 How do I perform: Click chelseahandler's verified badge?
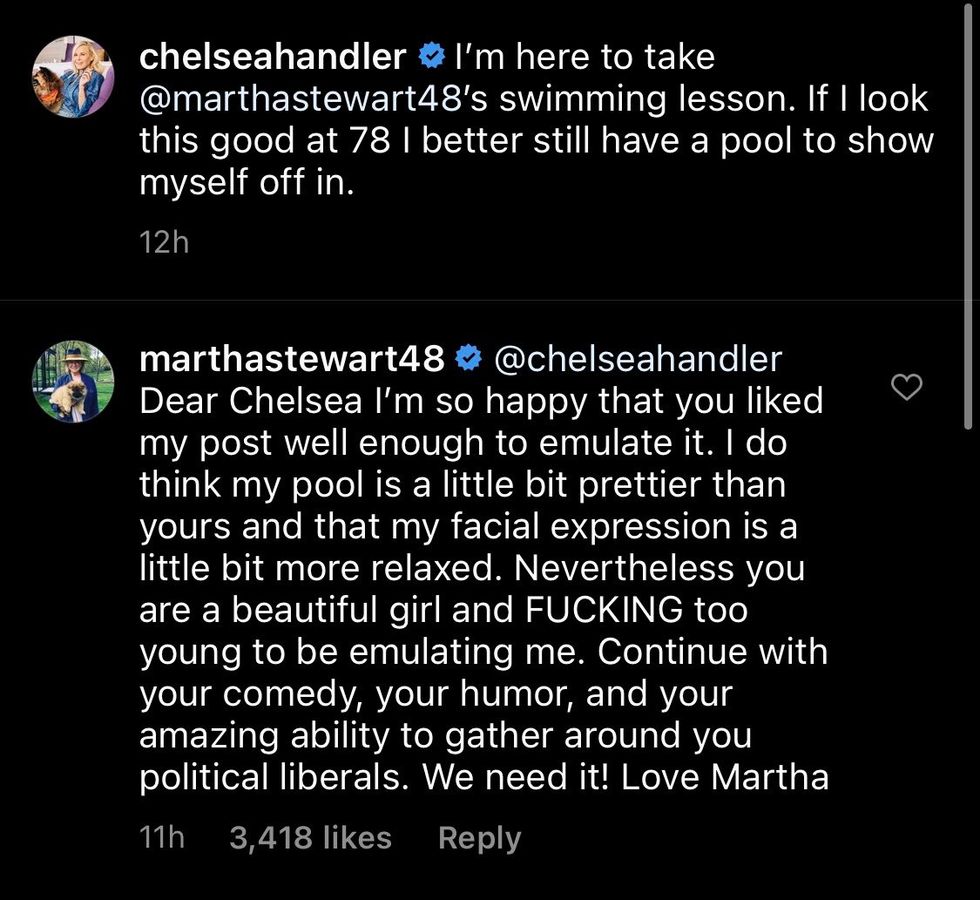point(431,57)
